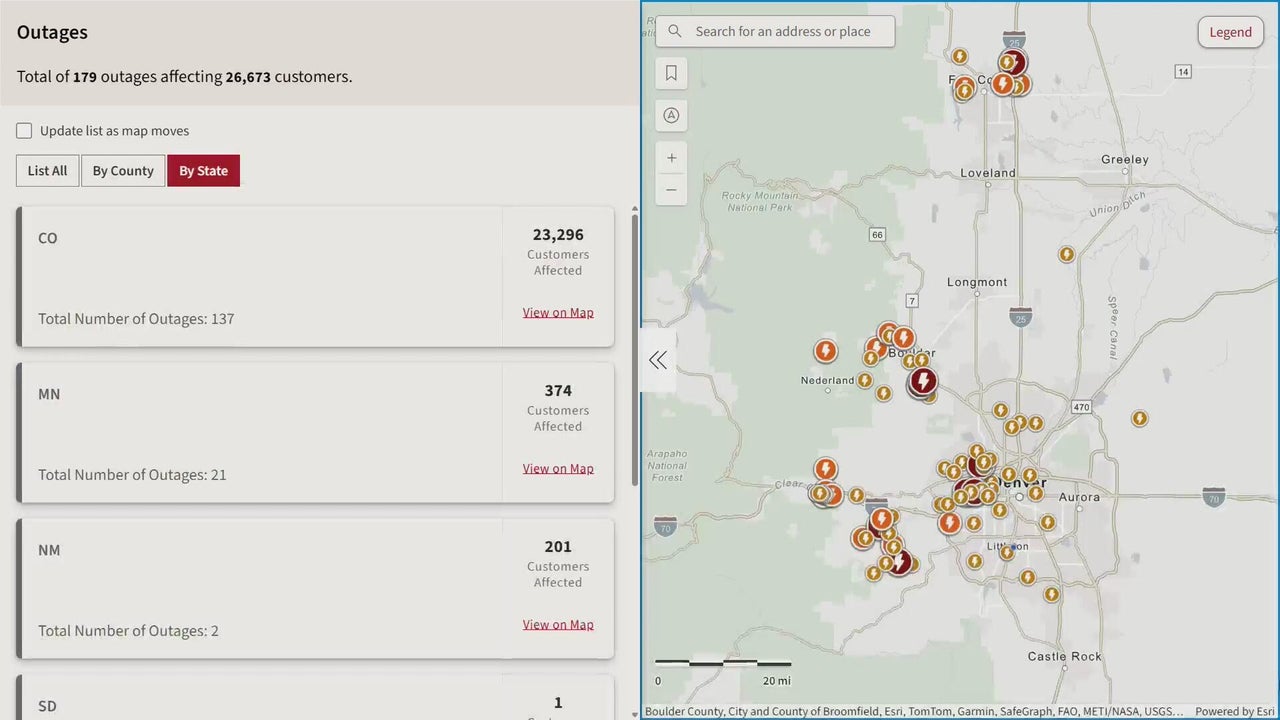Screen dimensions: 1280x720
Task: Click outage marker east of Highway 470
Action: (1139, 418)
